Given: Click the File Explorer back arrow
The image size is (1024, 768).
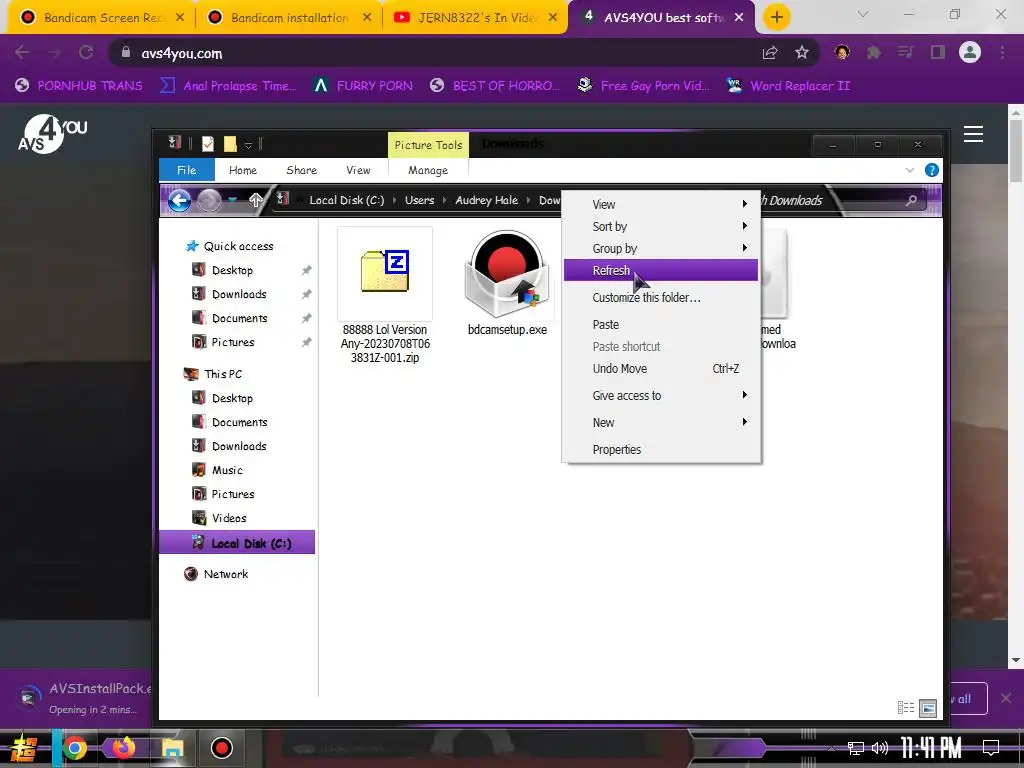Looking at the screenshot, I should 179,200.
